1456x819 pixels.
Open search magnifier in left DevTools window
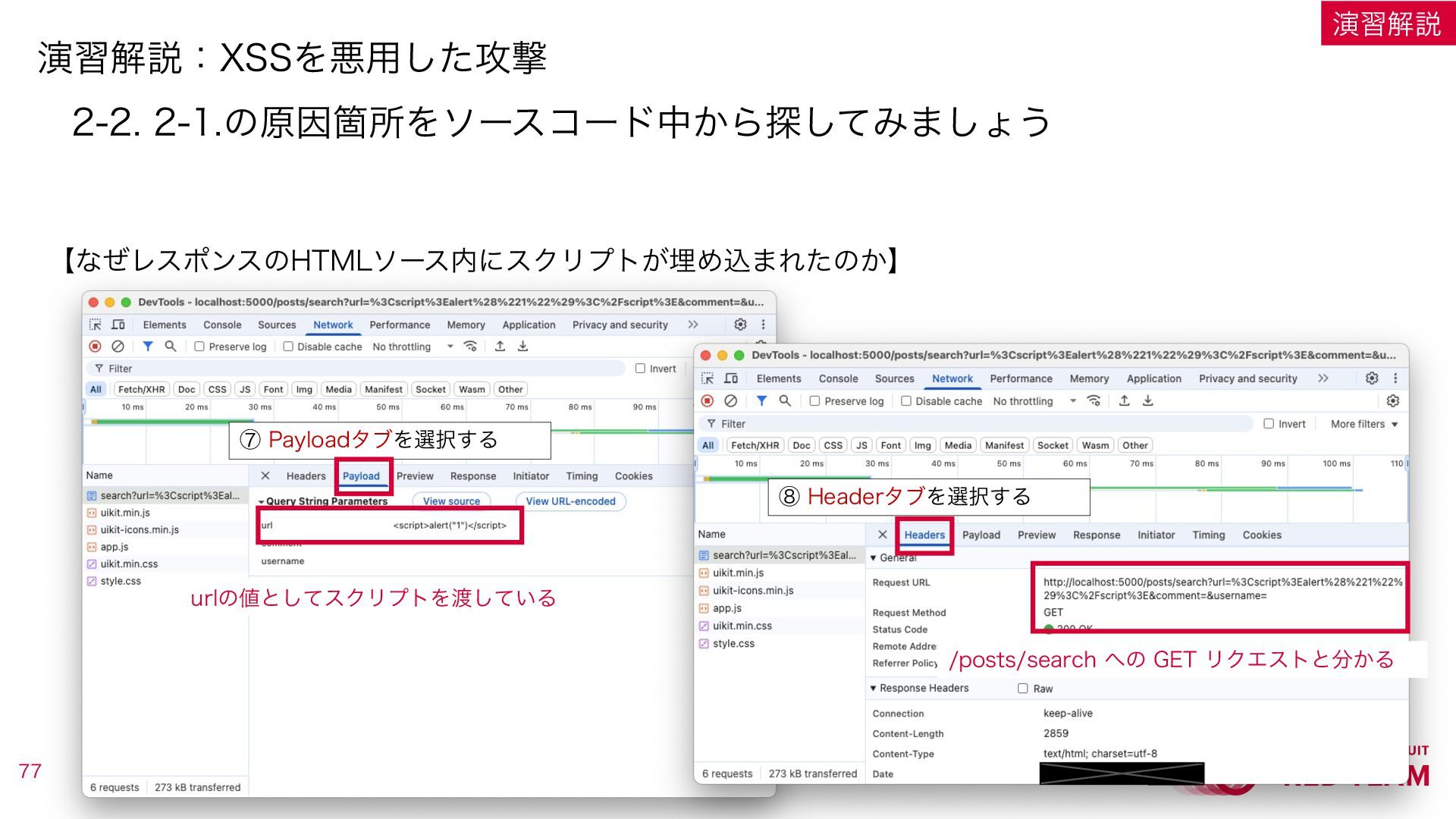[x=171, y=347]
